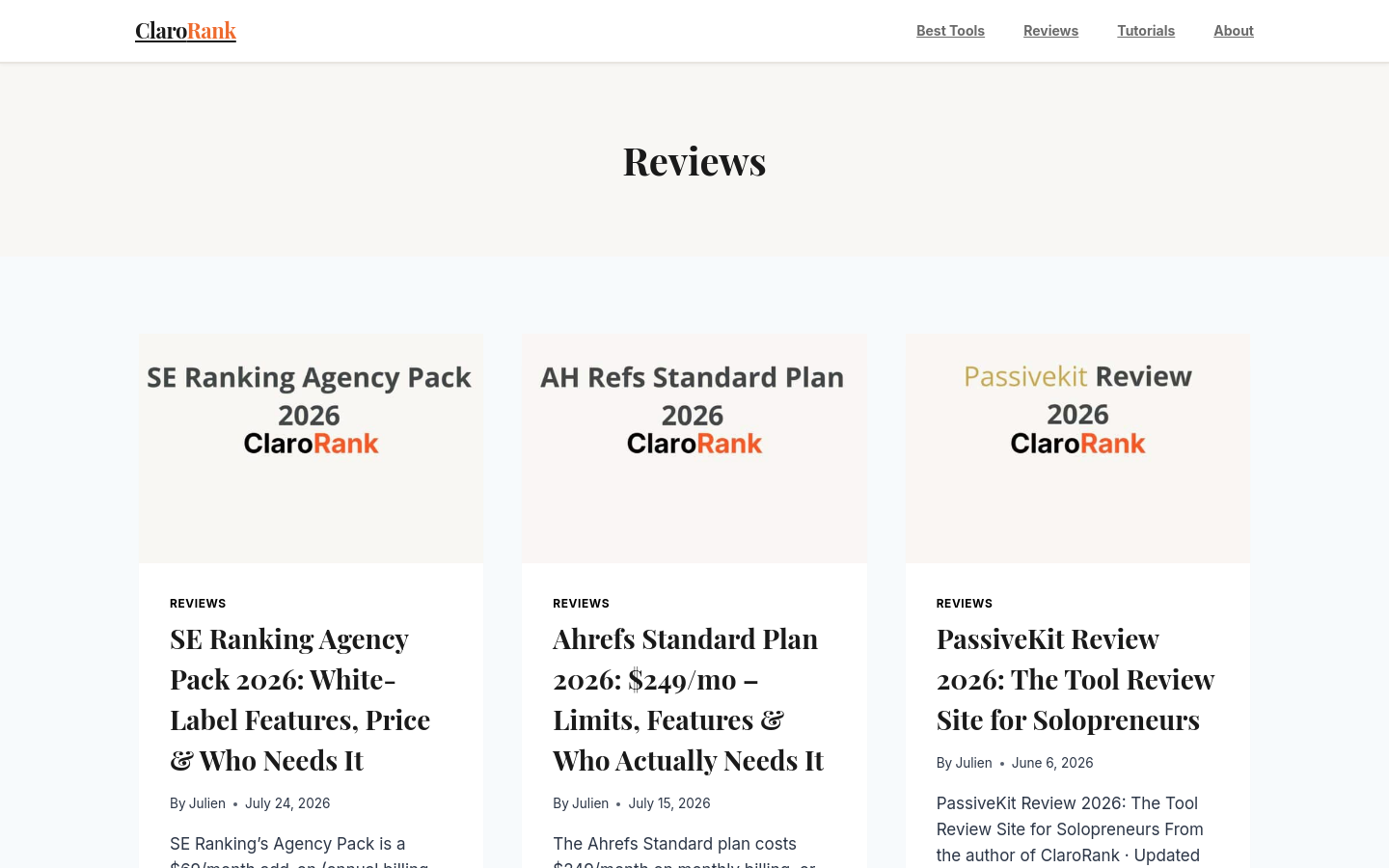This screenshot has width=1389, height=868.
Task: Click excerpt starting 'SE Ranking's Agency Pack is a'
Action: [299, 851]
